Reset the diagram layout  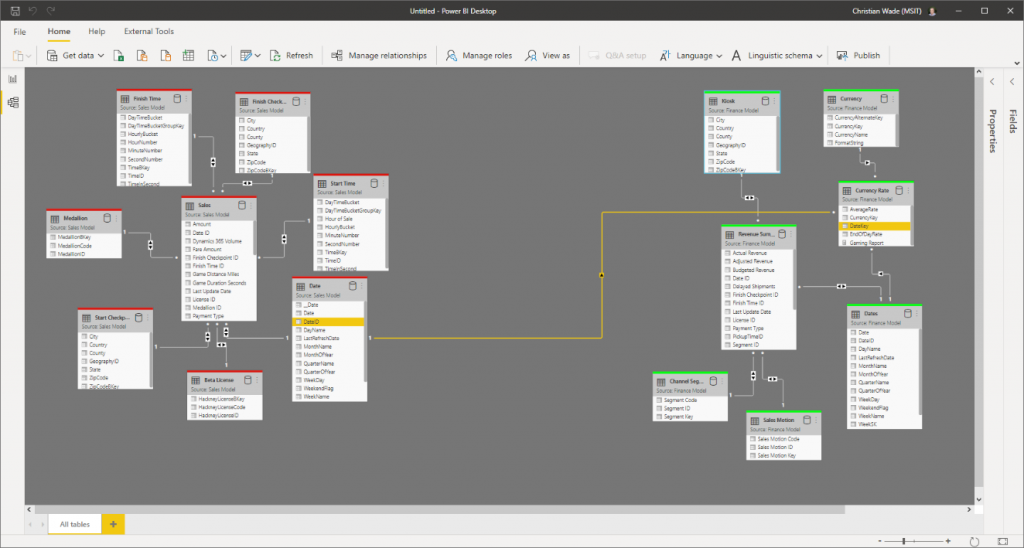pyautogui.click(x=974, y=541)
